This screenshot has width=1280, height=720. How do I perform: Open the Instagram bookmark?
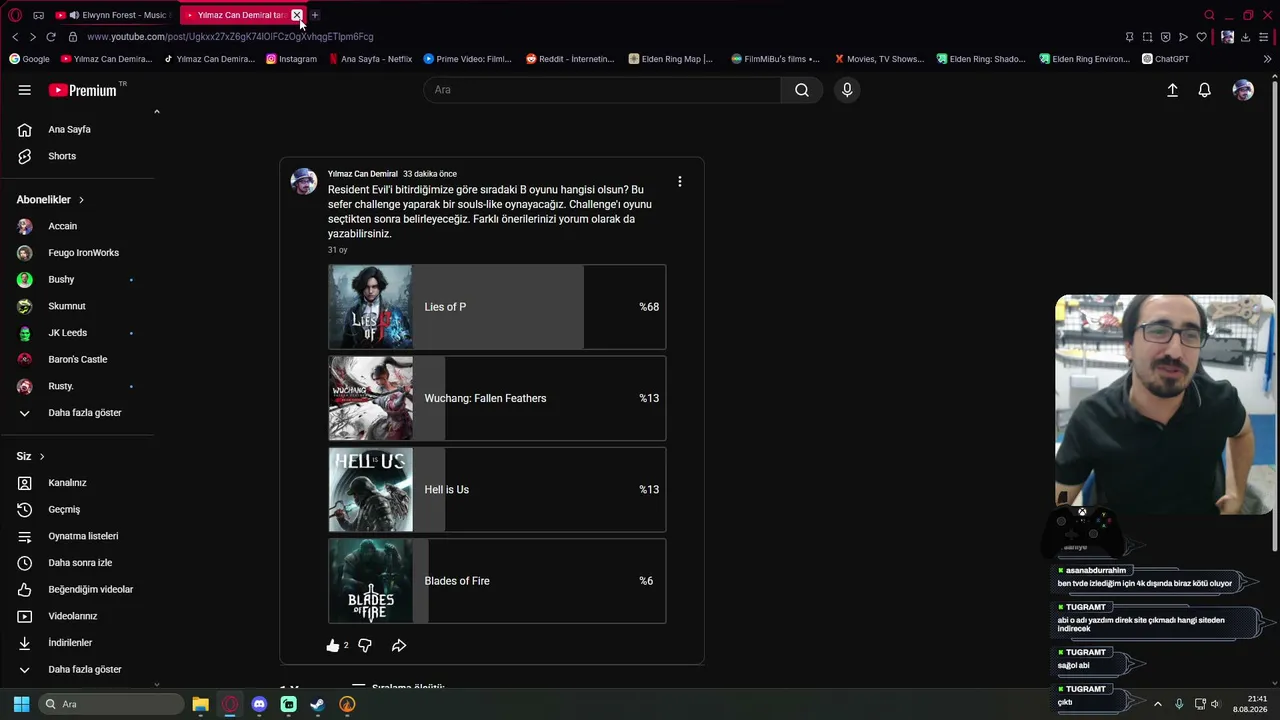(291, 59)
